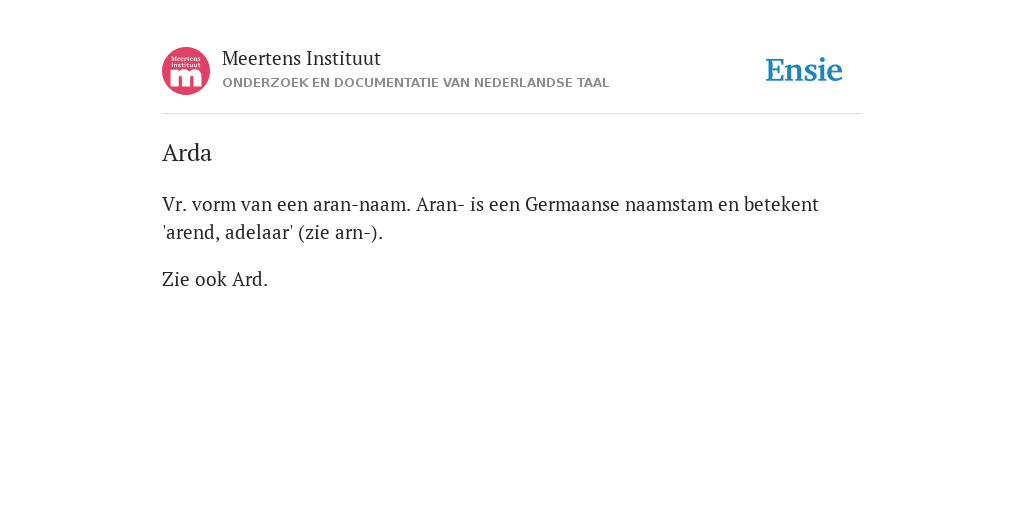Click the pink Meertens Instituut round logo

186,71
